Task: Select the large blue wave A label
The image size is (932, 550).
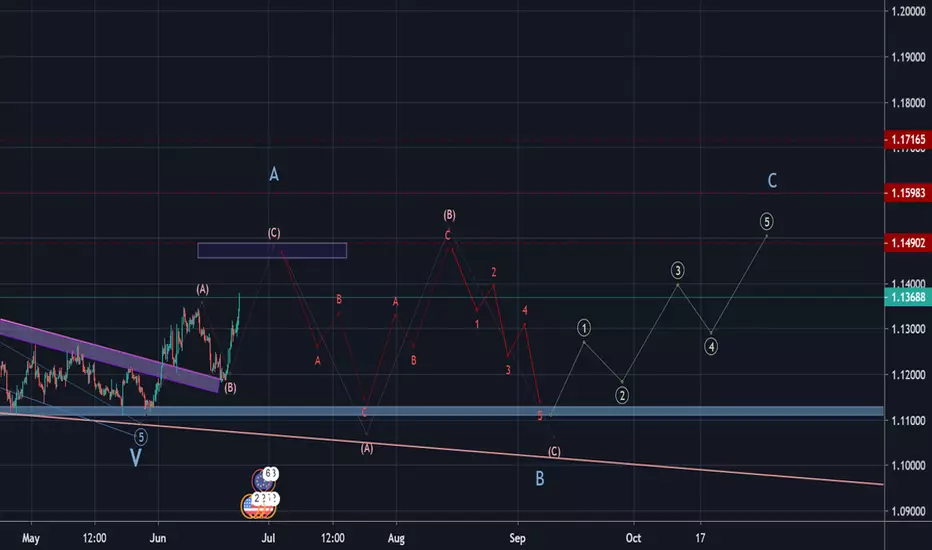Action: pos(273,174)
